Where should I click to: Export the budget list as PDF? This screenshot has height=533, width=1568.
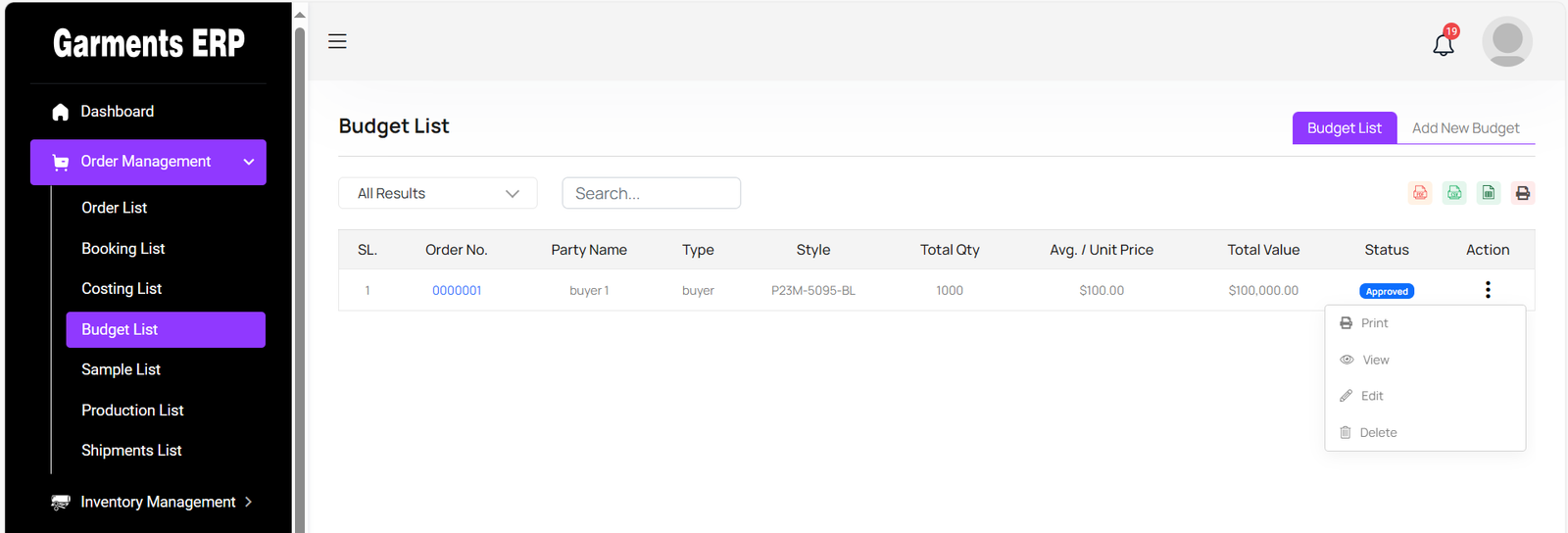click(1420, 193)
